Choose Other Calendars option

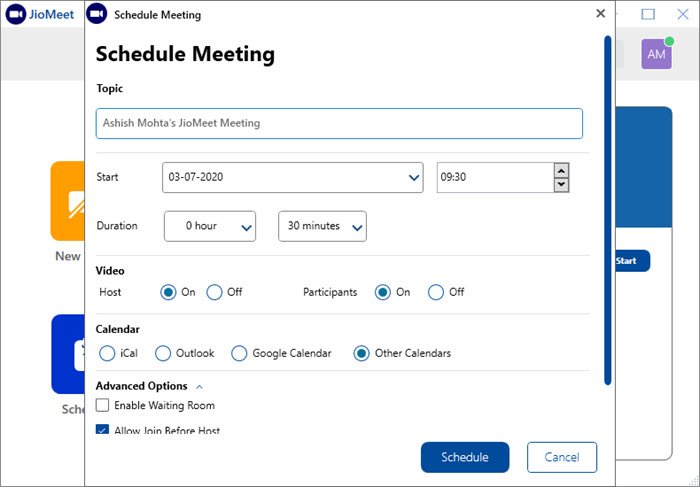361,353
